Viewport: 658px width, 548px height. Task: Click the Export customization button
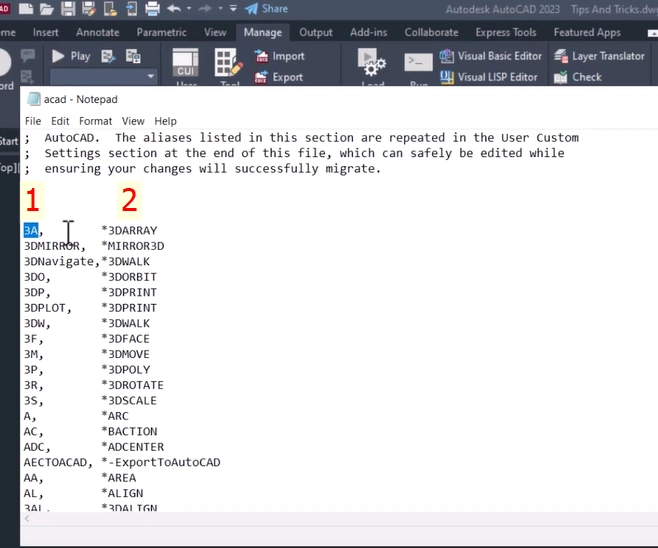pyautogui.click(x=279, y=77)
